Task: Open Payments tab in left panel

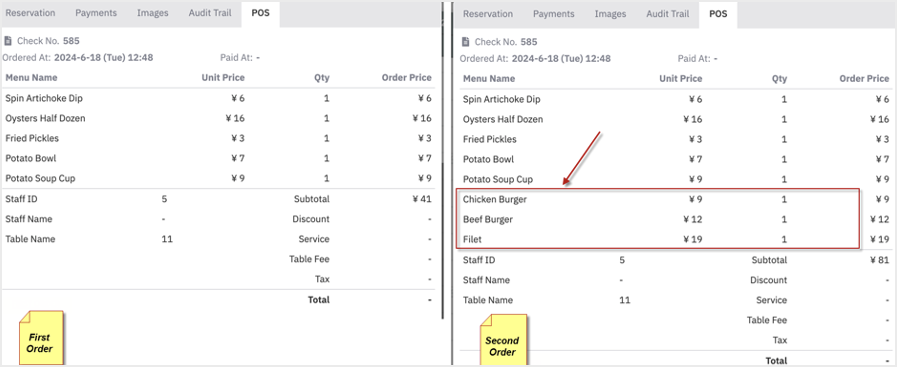Action: pos(96,13)
